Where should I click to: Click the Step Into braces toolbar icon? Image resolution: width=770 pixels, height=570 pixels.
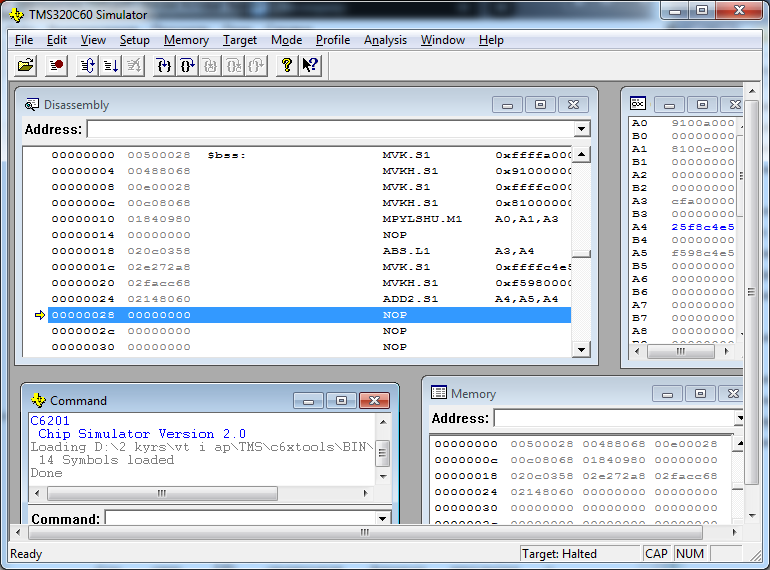pyautogui.click(x=164, y=65)
